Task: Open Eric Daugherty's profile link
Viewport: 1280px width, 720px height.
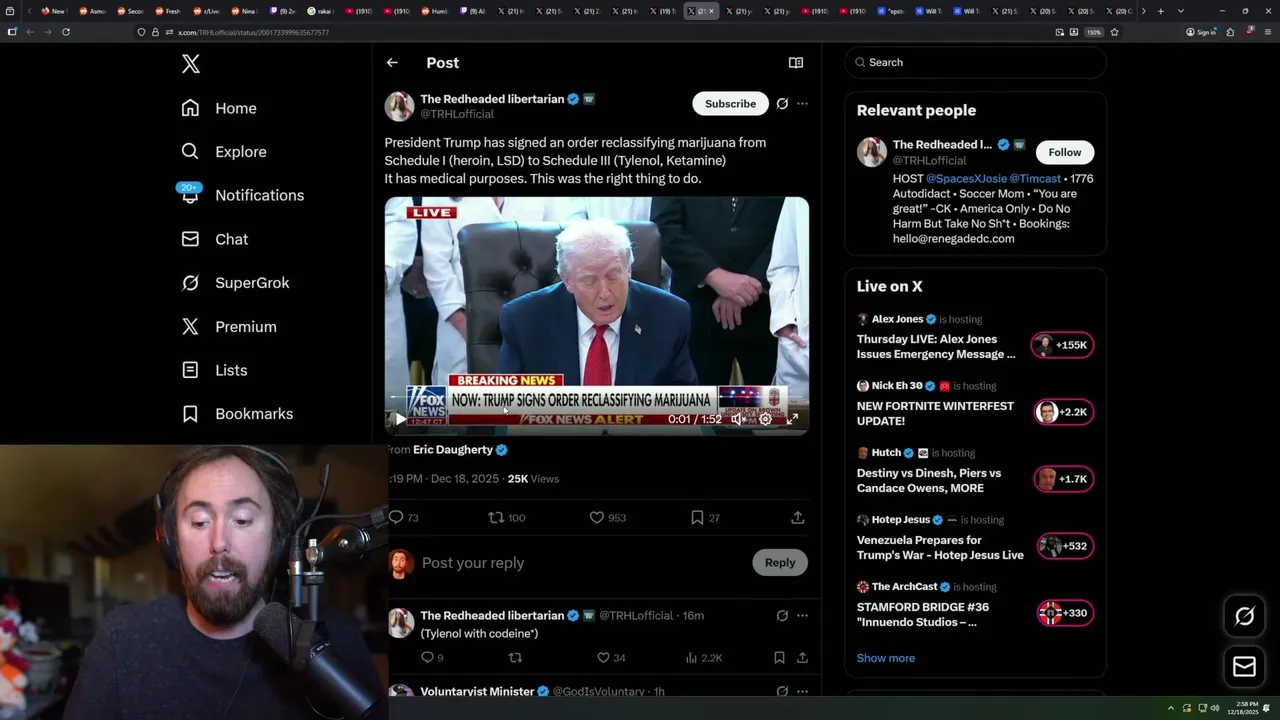Action: (453, 450)
